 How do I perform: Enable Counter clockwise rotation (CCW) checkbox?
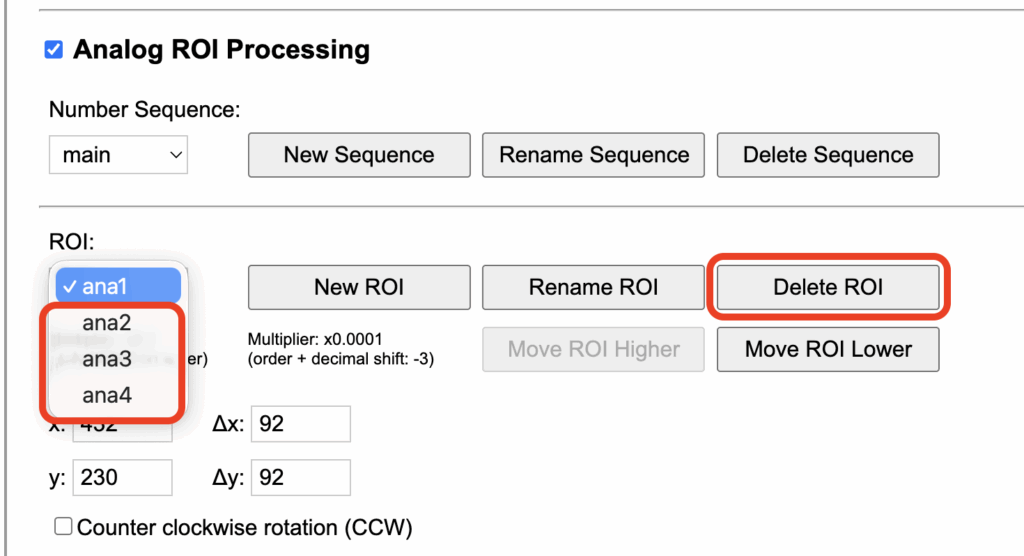tap(63, 527)
